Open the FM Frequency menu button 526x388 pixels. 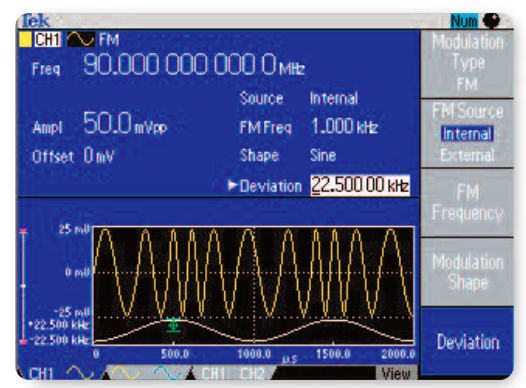467,203
